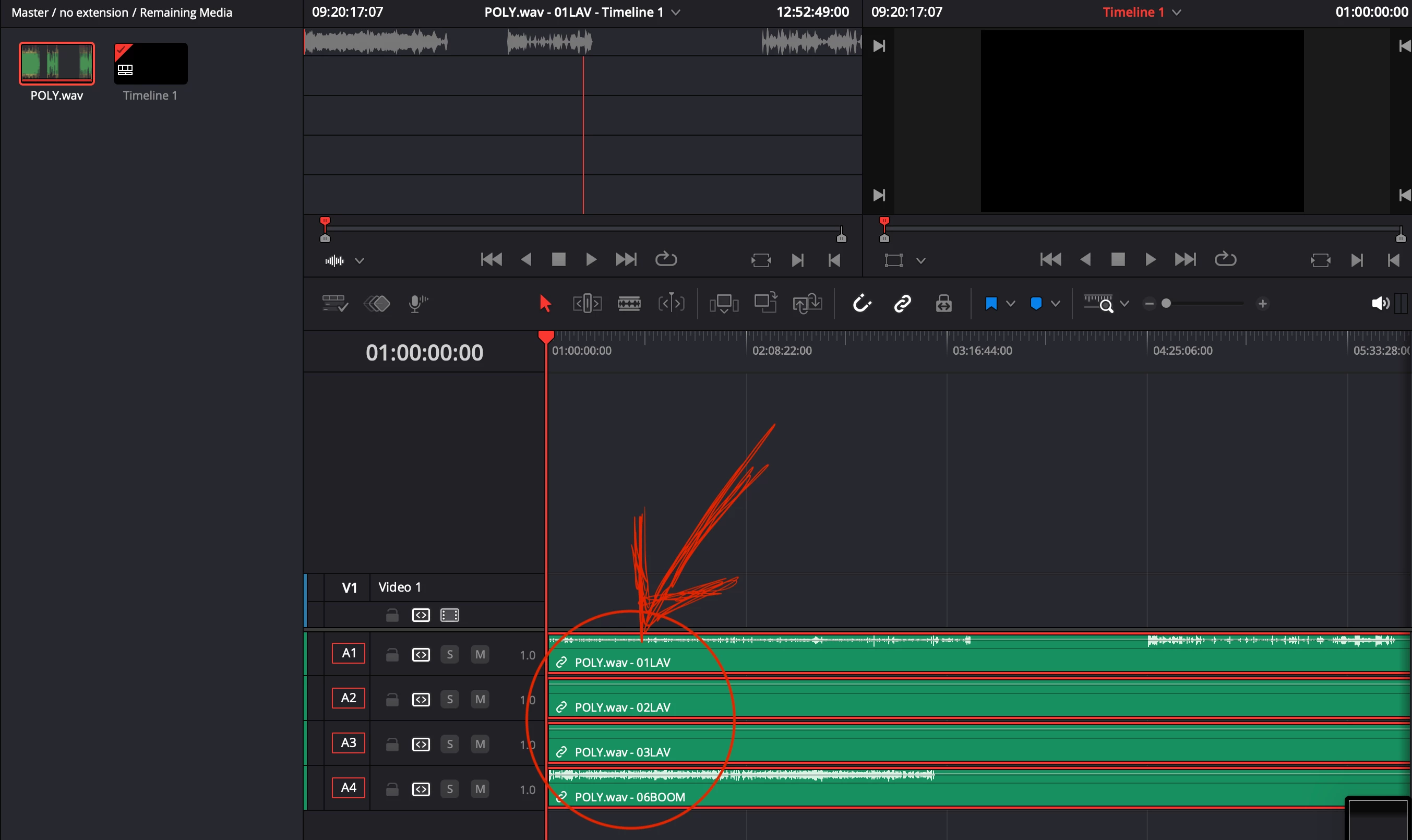This screenshot has height=840, width=1412.
Task: Select the POLY.wav clip thumbnail
Action: (56, 64)
